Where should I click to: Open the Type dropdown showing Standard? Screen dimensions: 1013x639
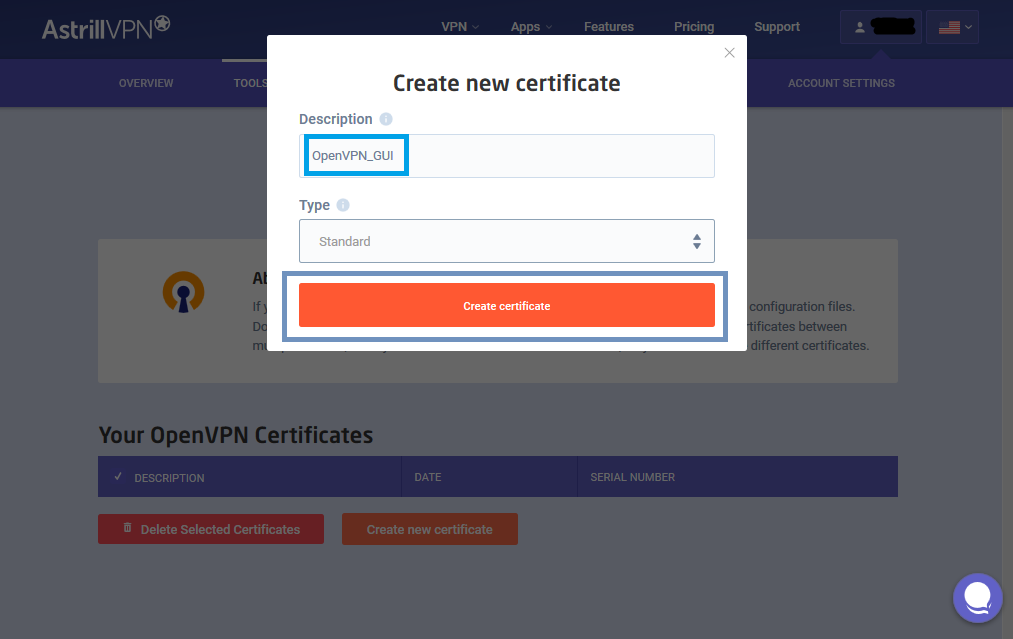[506, 241]
